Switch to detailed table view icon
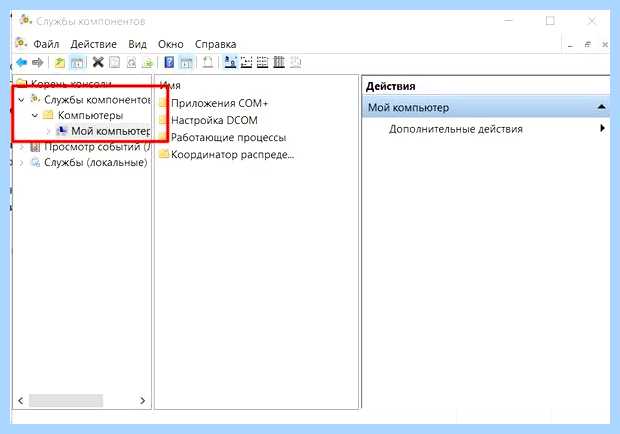620x434 pixels. click(x=279, y=62)
